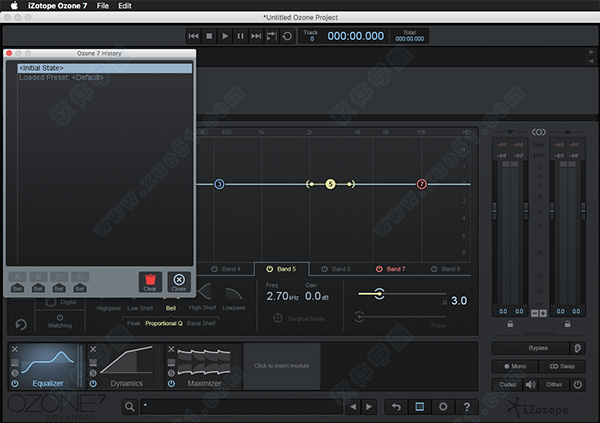Clear history with red trash icon
Screen dimensions: 600x423
pos(150,282)
